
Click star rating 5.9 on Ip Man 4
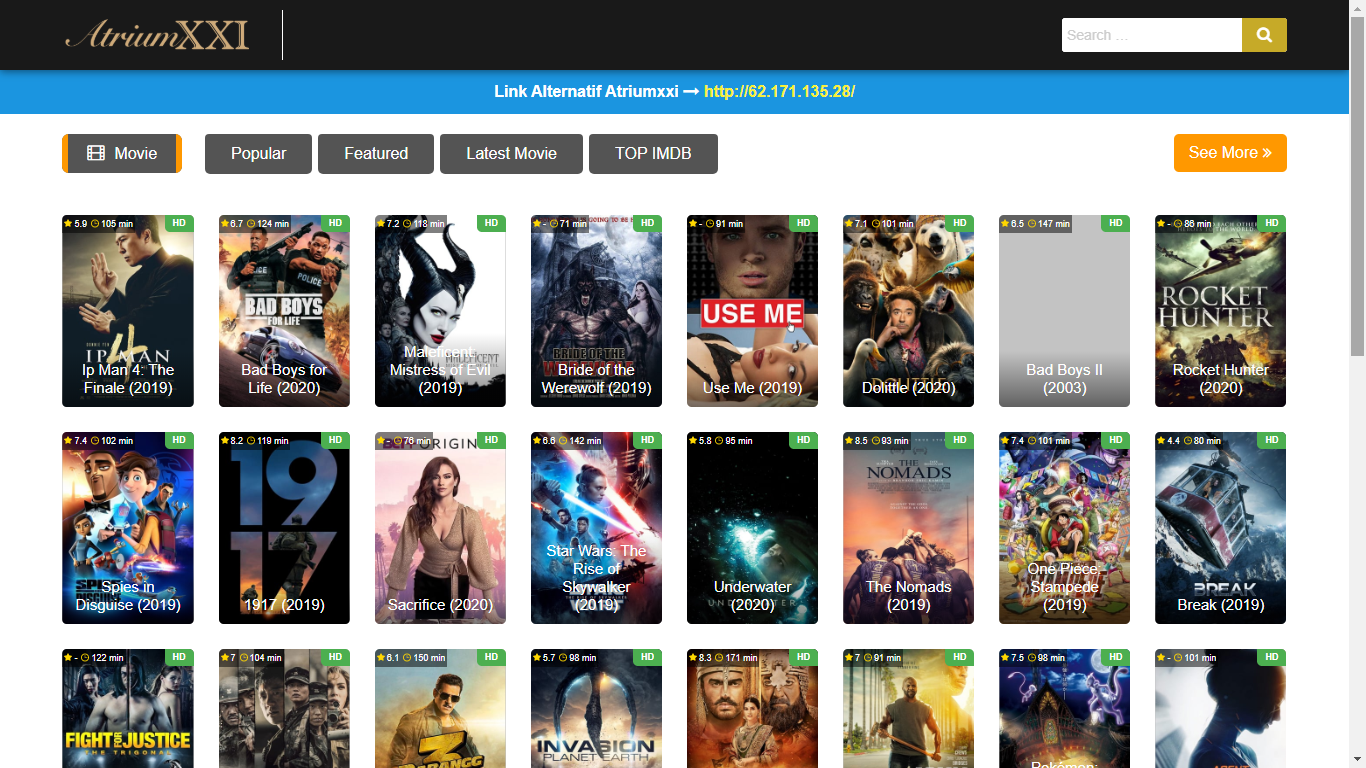coord(76,224)
